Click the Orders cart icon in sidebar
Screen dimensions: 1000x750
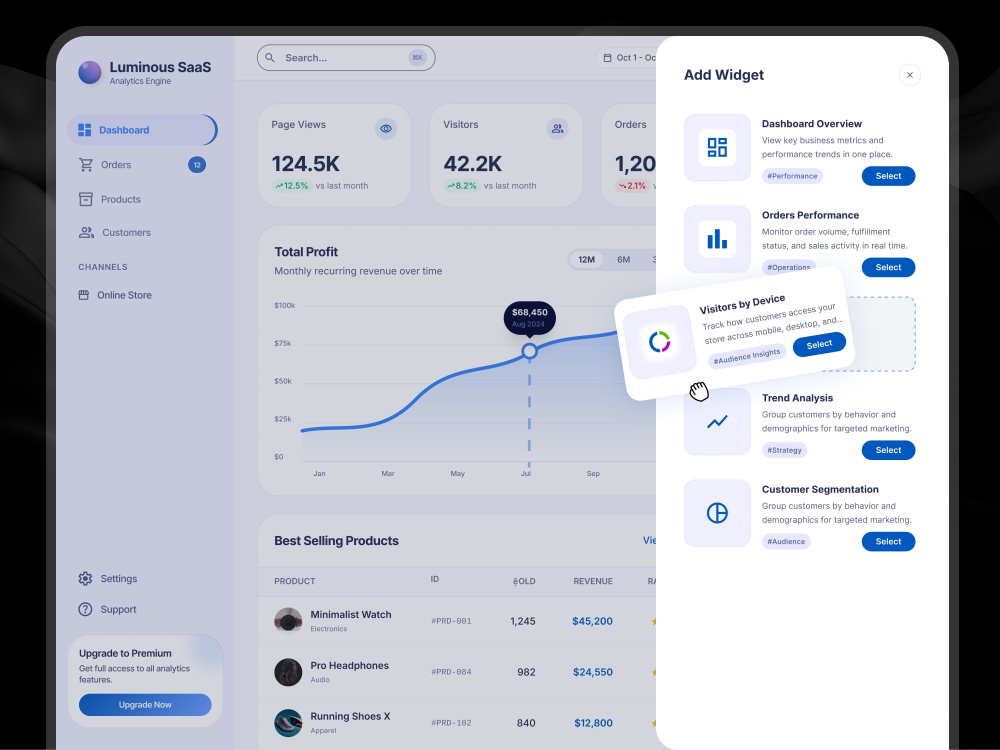pos(85,165)
